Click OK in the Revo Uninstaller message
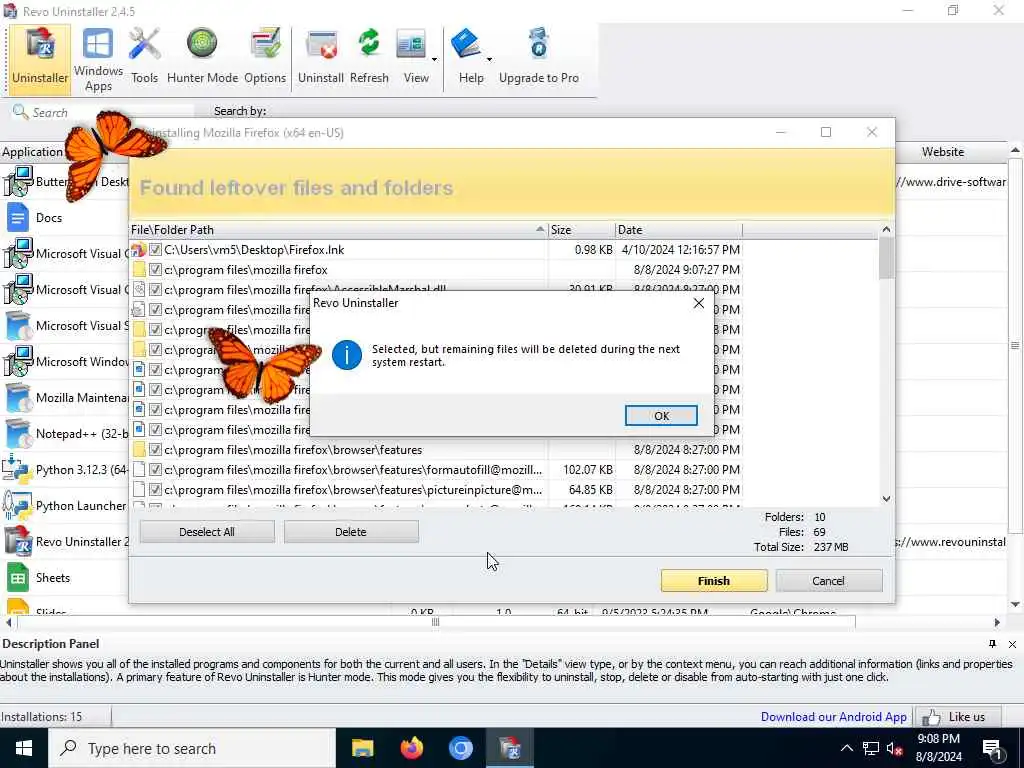The width and height of the screenshot is (1024, 768). [x=661, y=415]
